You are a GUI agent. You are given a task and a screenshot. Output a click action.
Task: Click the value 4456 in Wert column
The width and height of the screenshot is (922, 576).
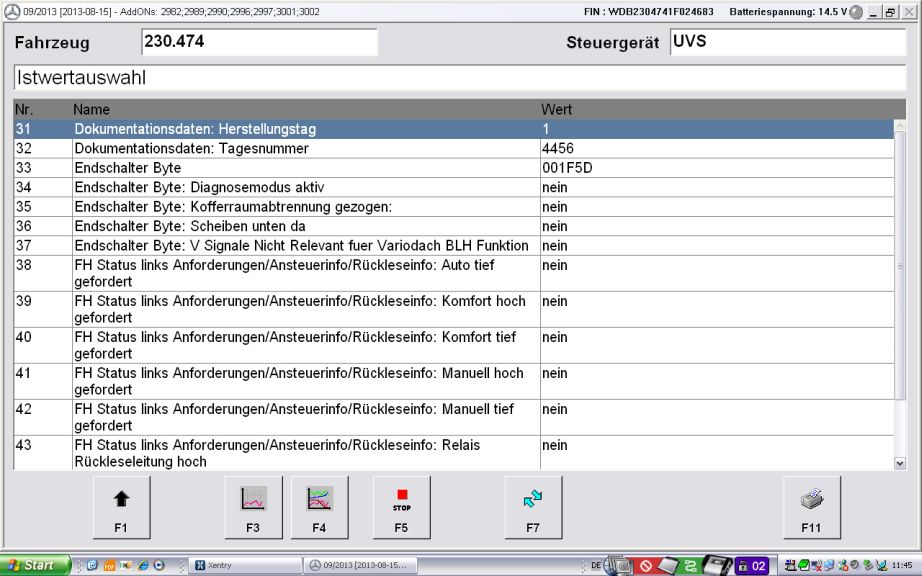point(558,149)
